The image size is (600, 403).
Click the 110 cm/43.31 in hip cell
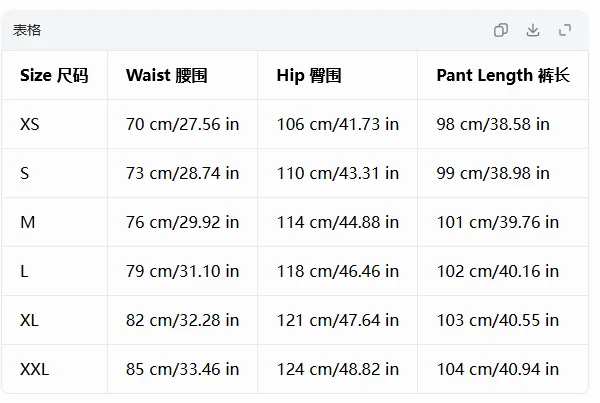pos(338,173)
